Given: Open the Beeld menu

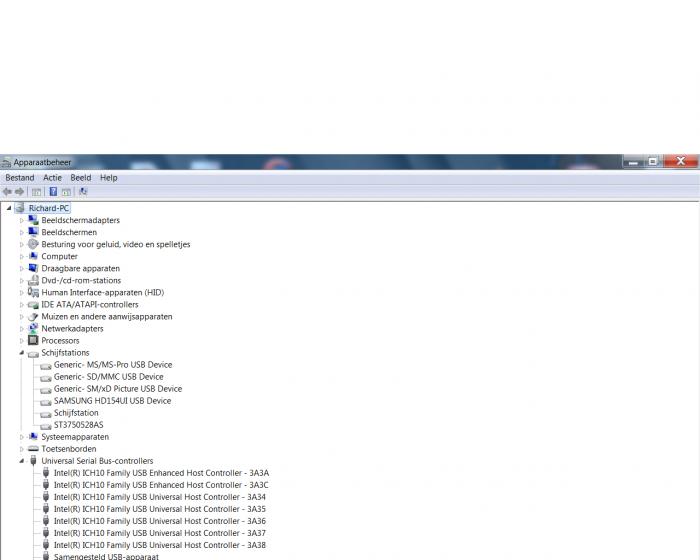Looking at the screenshot, I should [81, 178].
